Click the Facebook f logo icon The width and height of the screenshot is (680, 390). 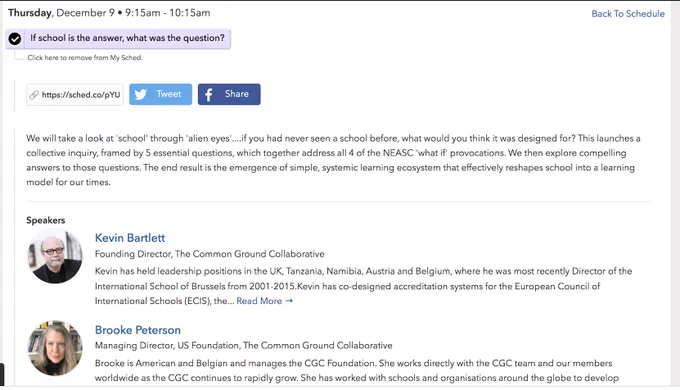tap(209, 95)
